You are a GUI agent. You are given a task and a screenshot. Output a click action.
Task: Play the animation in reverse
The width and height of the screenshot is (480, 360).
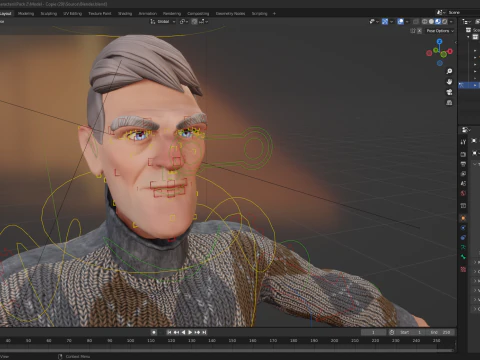183,332
